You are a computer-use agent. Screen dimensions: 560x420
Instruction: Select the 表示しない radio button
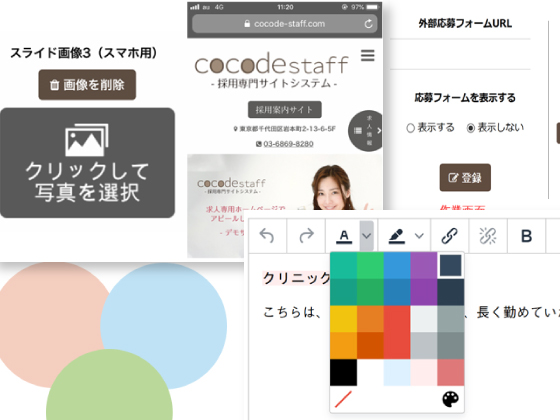pos(471,128)
